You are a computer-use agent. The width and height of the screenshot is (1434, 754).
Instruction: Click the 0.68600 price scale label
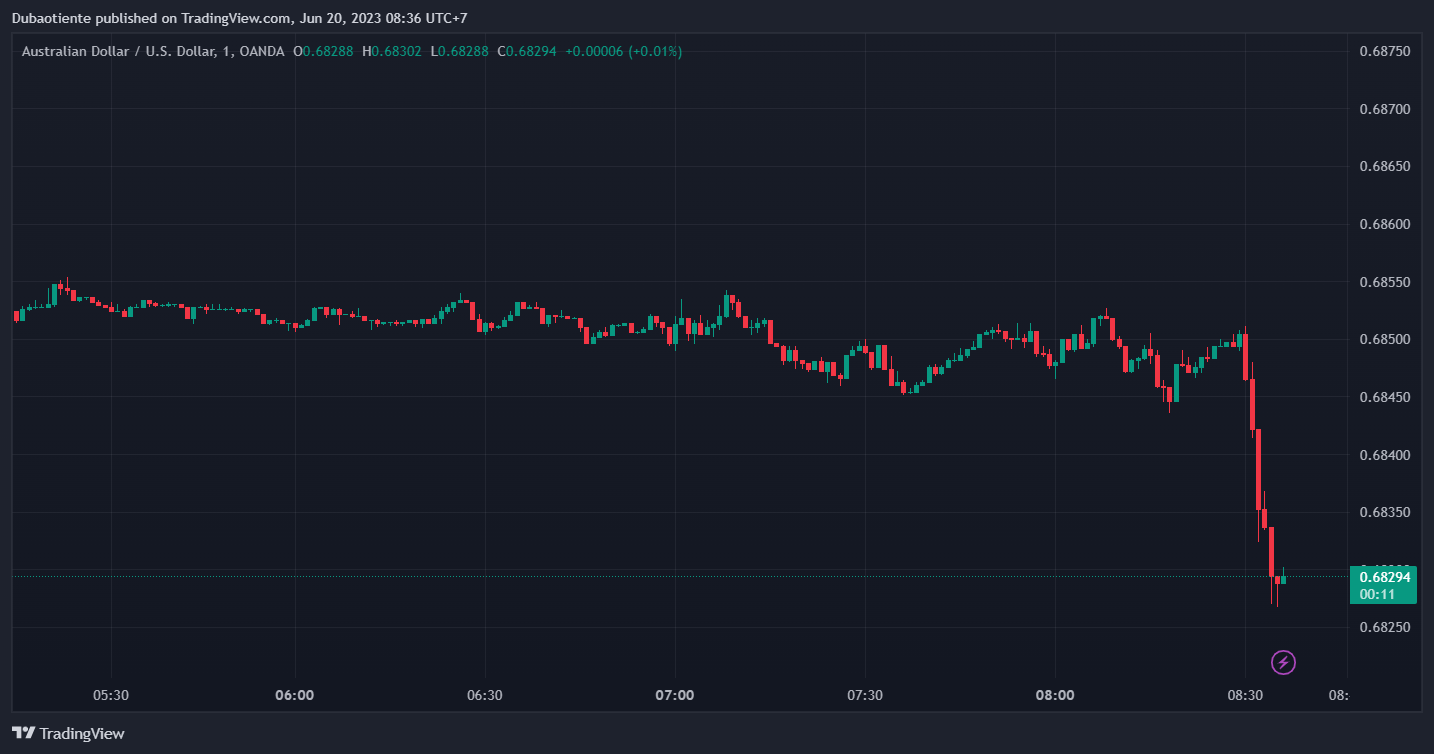(1384, 225)
